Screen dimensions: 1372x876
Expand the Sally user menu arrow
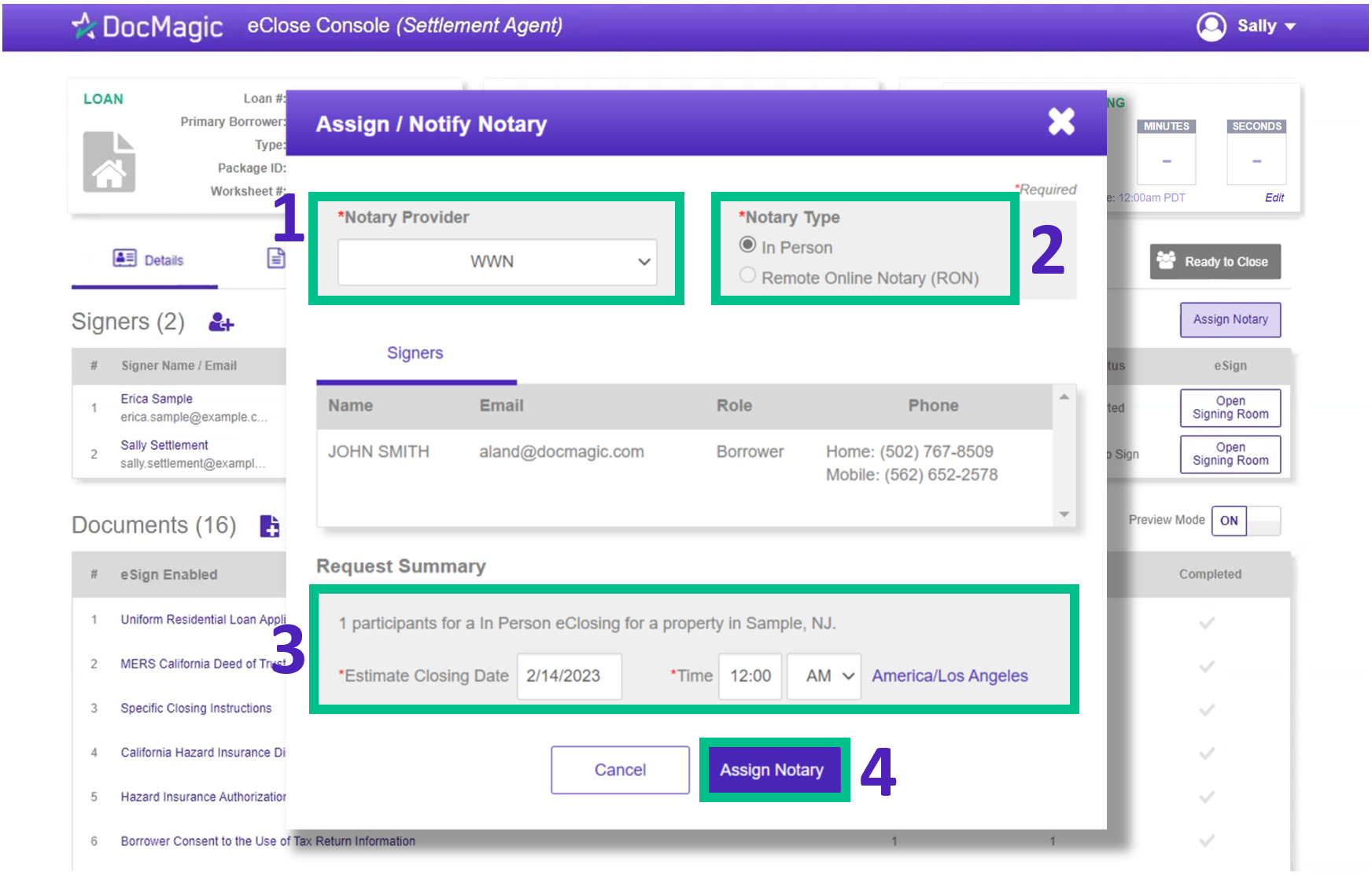[1290, 27]
